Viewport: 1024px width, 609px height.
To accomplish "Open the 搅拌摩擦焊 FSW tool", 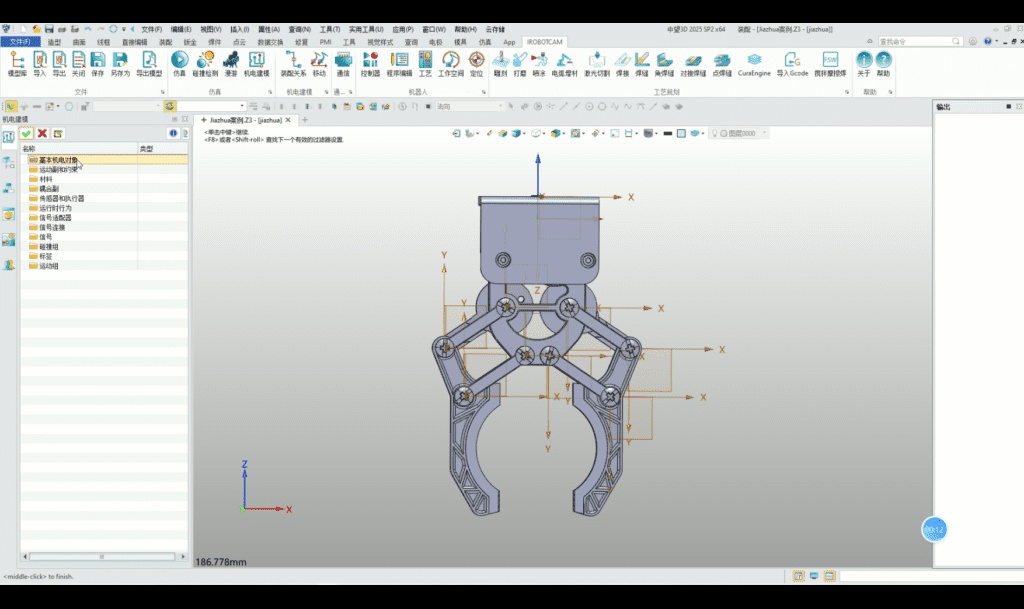I will coord(830,64).
